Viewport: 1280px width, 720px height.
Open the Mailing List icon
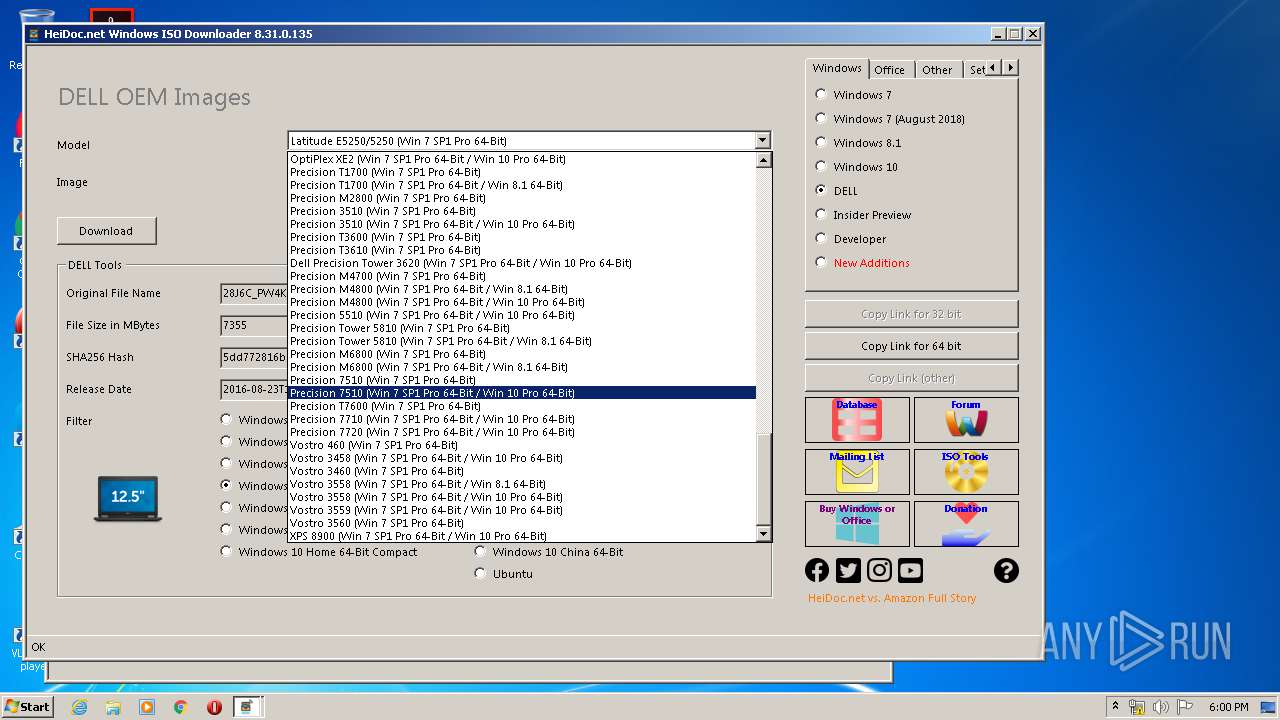pyautogui.click(x=857, y=472)
